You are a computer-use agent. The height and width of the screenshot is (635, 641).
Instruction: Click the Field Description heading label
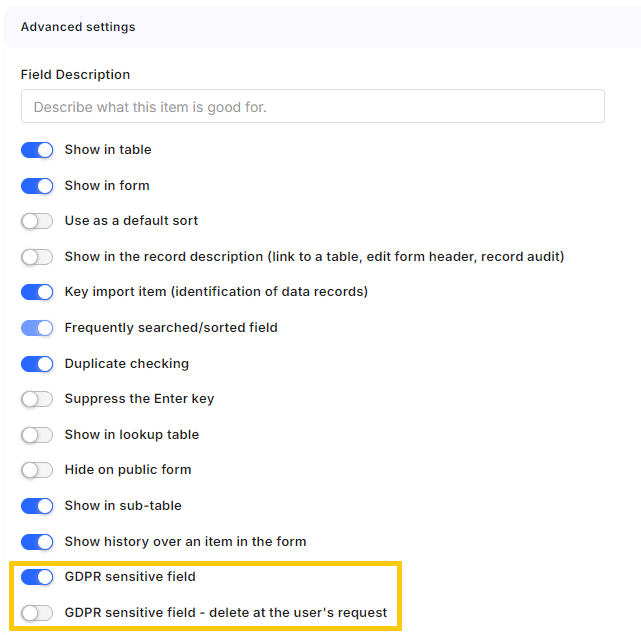pyautogui.click(x=75, y=75)
